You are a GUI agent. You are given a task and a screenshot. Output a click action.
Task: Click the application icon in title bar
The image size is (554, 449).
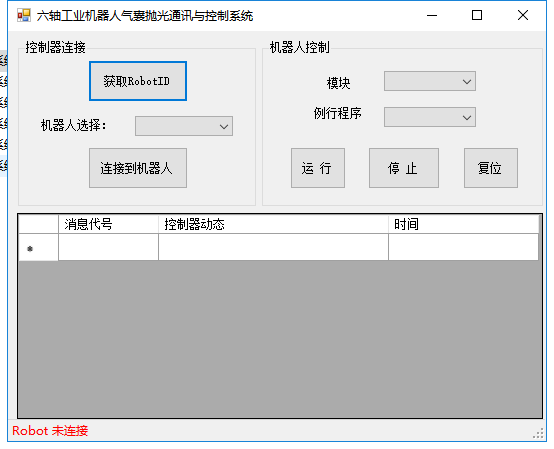pyautogui.click(x=24, y=16)
